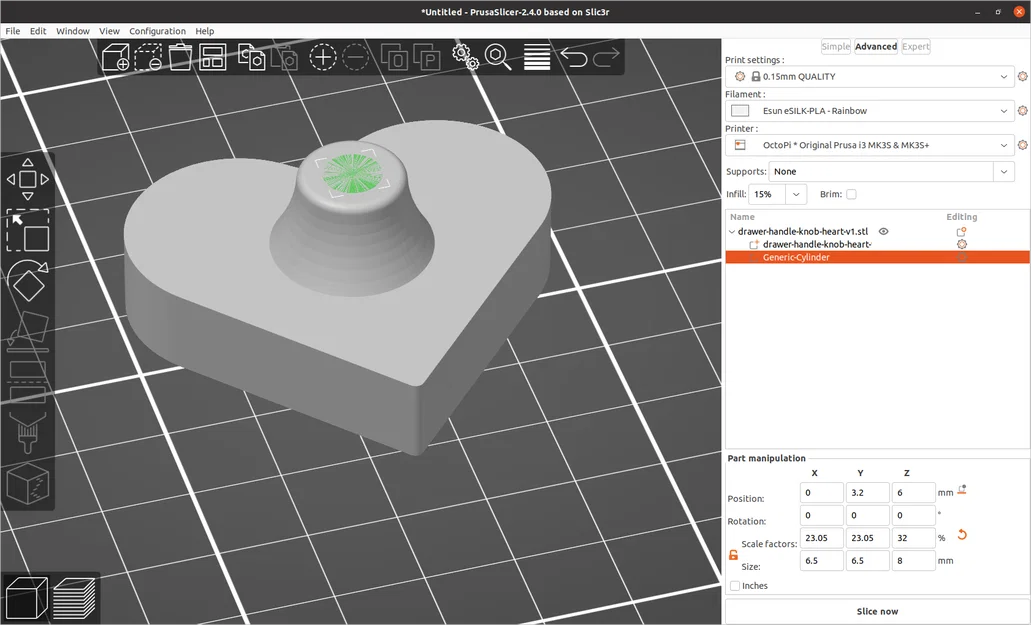Screen dimensions: 1031x625
Task: Open the View menu
Action: [109, 31]
